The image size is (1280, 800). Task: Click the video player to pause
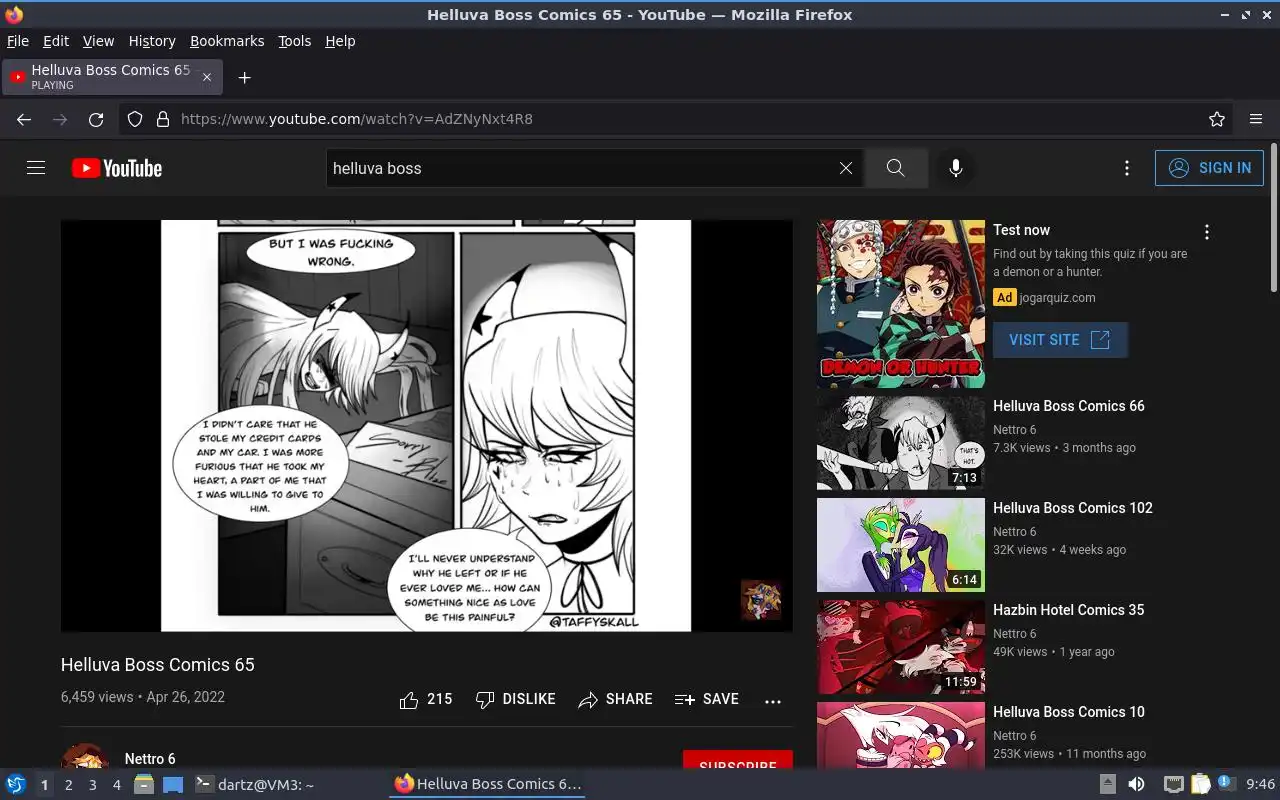click(426, 426)
